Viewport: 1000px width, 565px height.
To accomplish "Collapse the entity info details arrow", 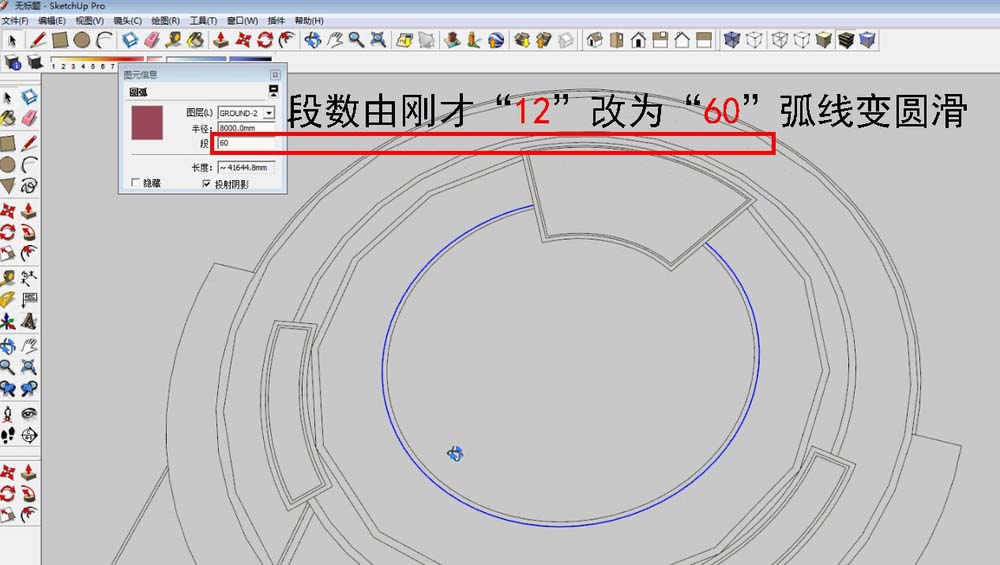I will click(274, 91).
